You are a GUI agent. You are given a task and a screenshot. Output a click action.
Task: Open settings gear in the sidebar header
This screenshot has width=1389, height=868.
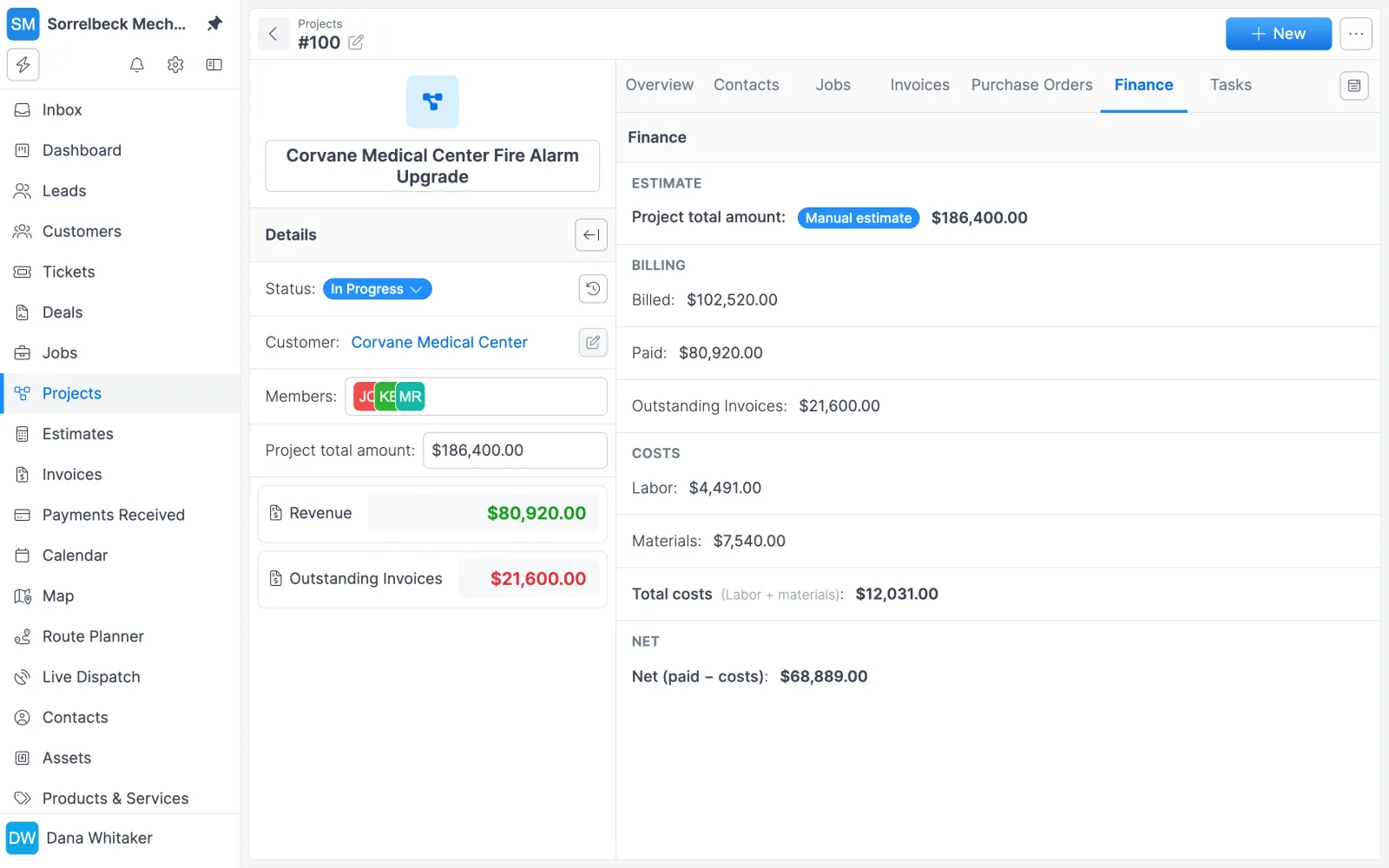tap(175, 65)
